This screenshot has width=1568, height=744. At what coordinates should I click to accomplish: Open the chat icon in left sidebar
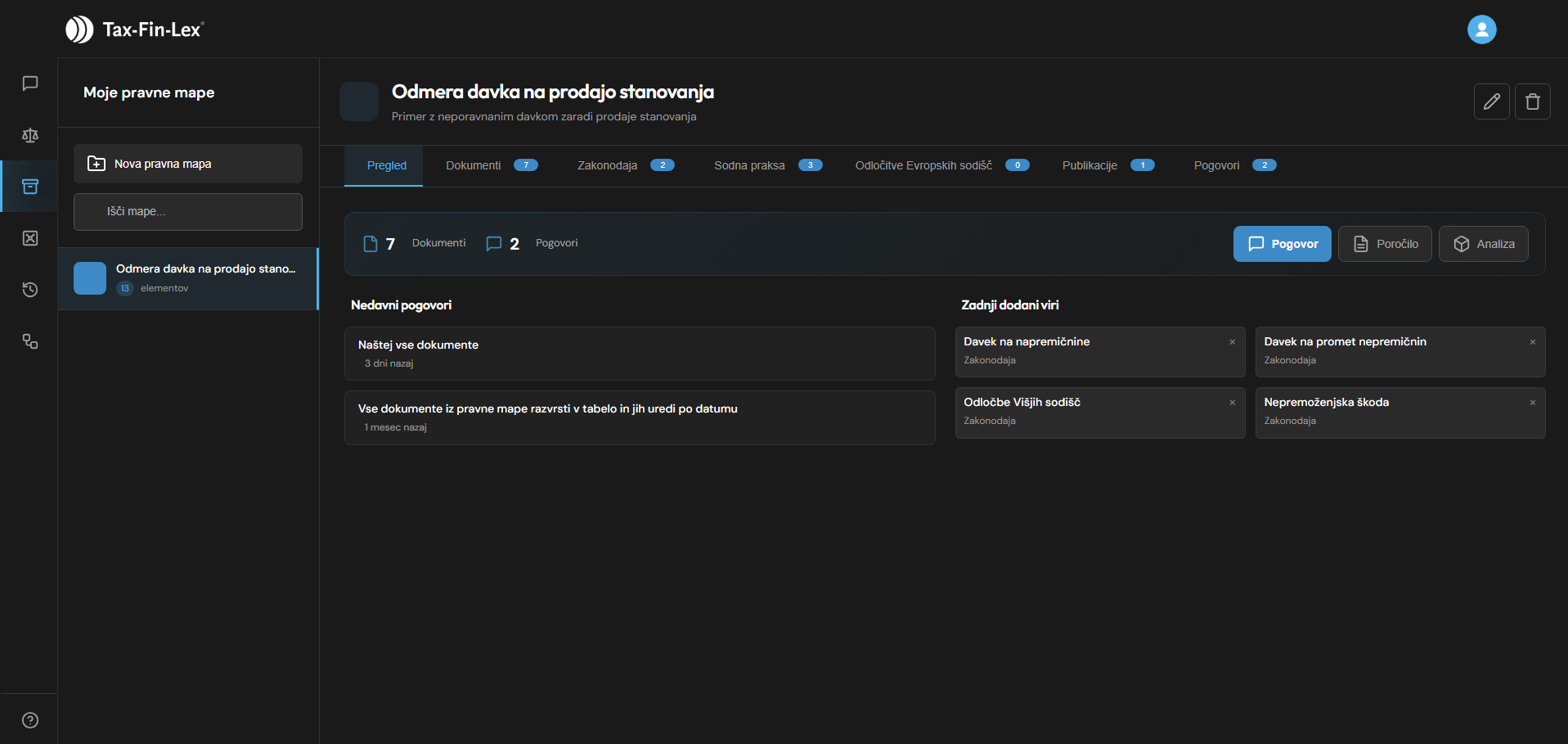pyautogui.click(x=30, y=83)
